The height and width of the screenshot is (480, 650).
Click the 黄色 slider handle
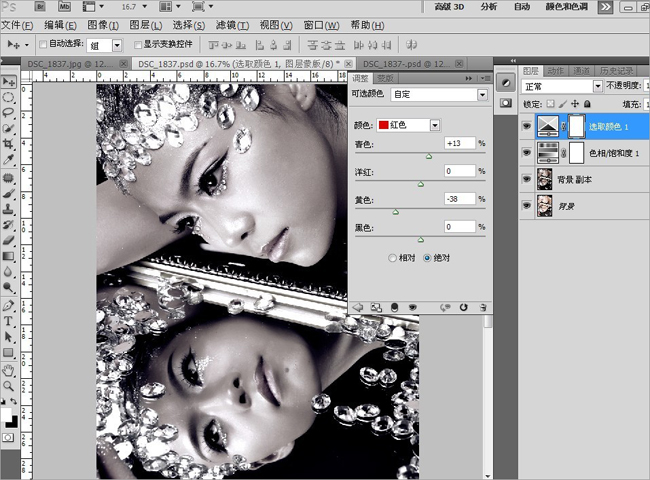396,212
